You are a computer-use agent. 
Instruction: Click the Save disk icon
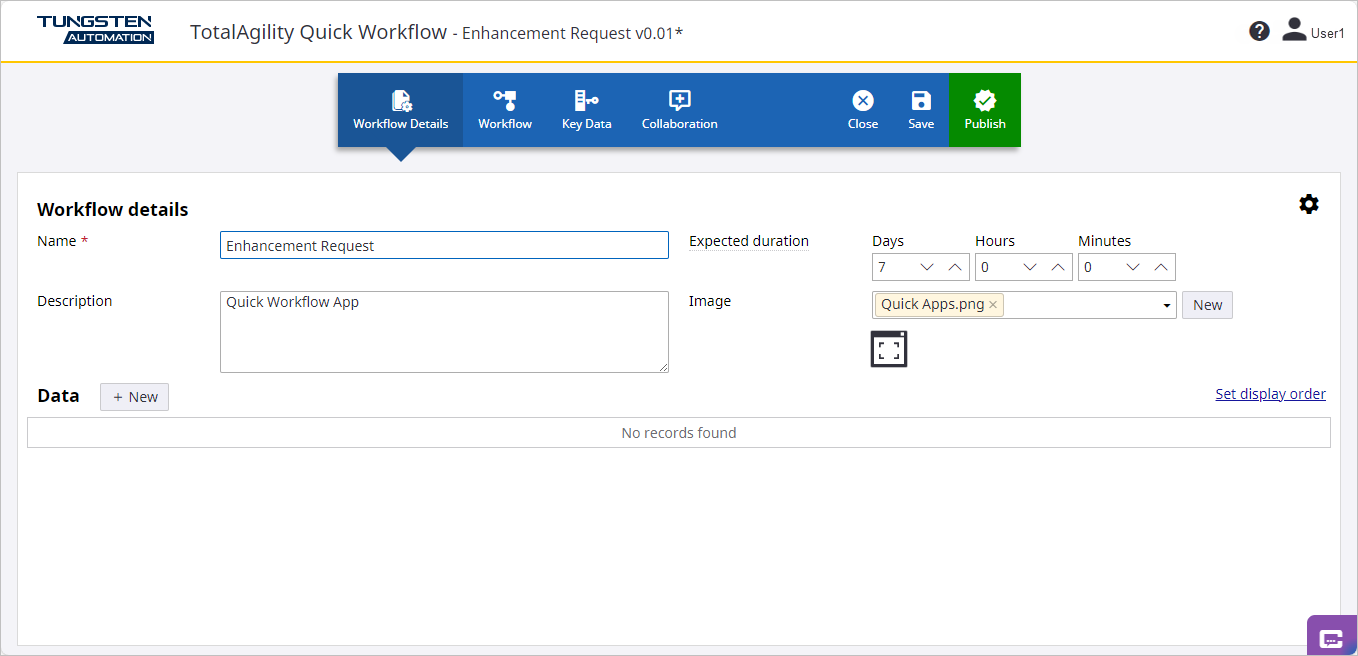pos(920,99)
